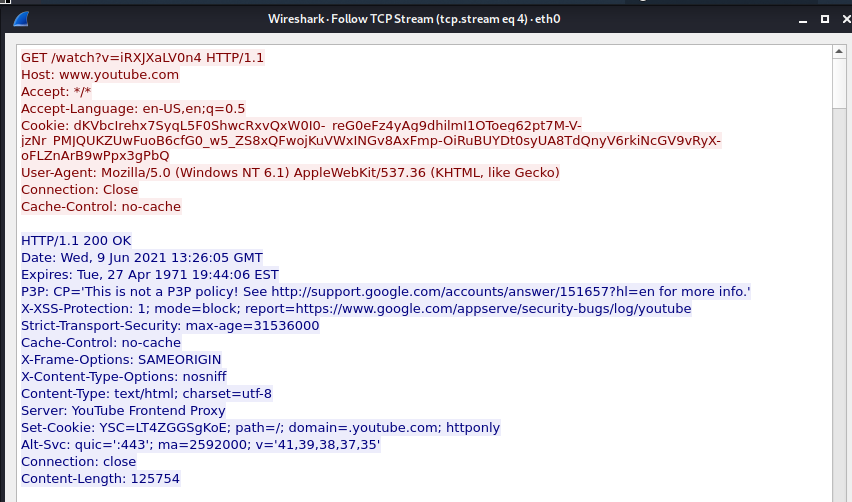Click the scrollbar up arrow
The image size is (852, 502).
click(840, 51)
